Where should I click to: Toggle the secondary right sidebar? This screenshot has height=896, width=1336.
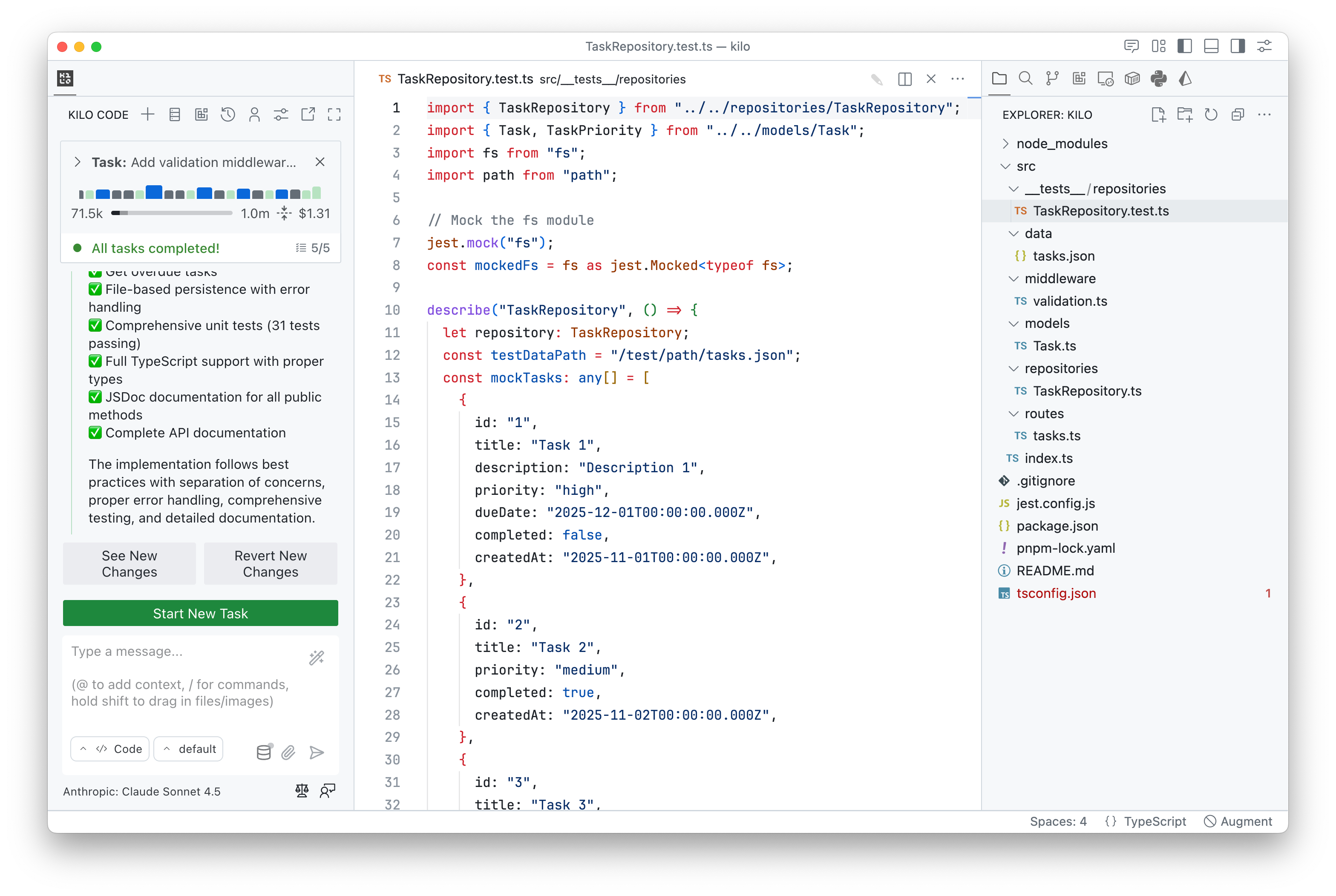tap(1238, 46)
